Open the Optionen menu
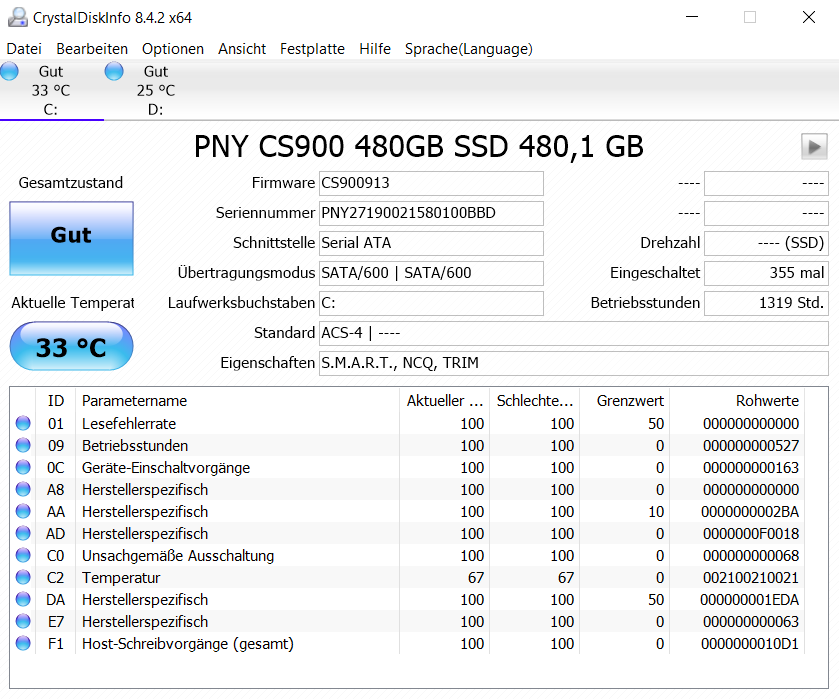Image resolution: width=839 pixels, height=699 pixels. click(x=172, y=48)
